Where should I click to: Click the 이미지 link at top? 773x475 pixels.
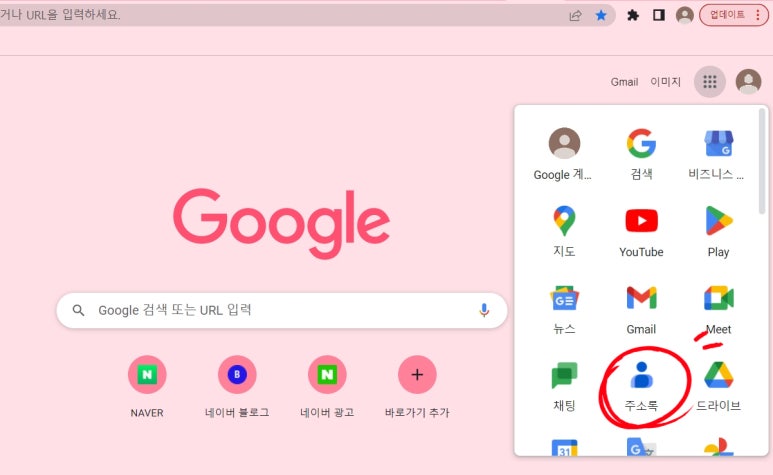tap(666, 82)
